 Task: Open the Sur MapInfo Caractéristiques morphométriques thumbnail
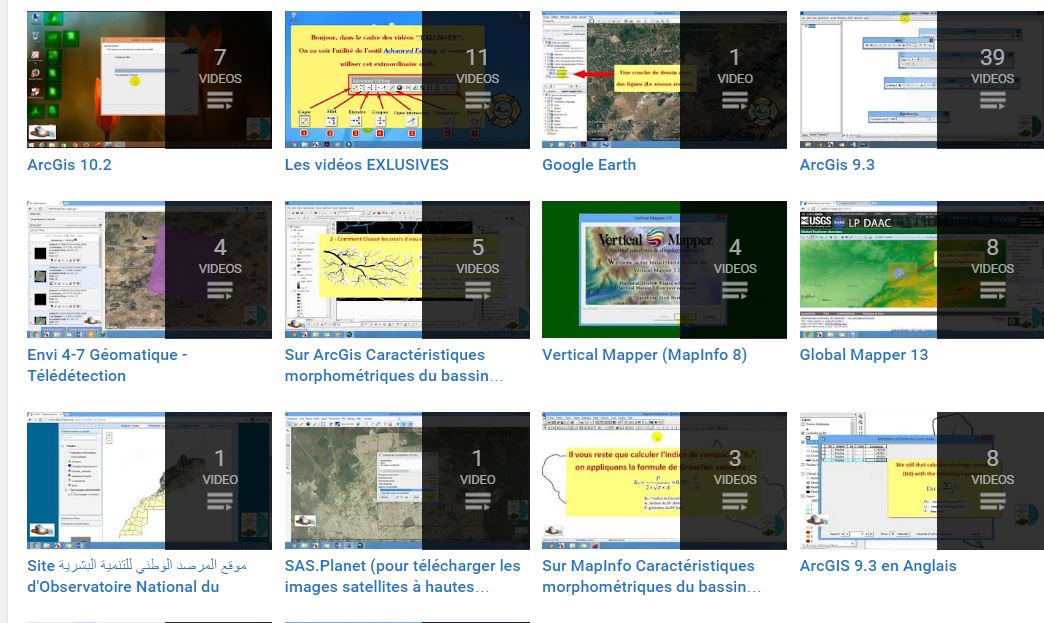pos(664,481)
